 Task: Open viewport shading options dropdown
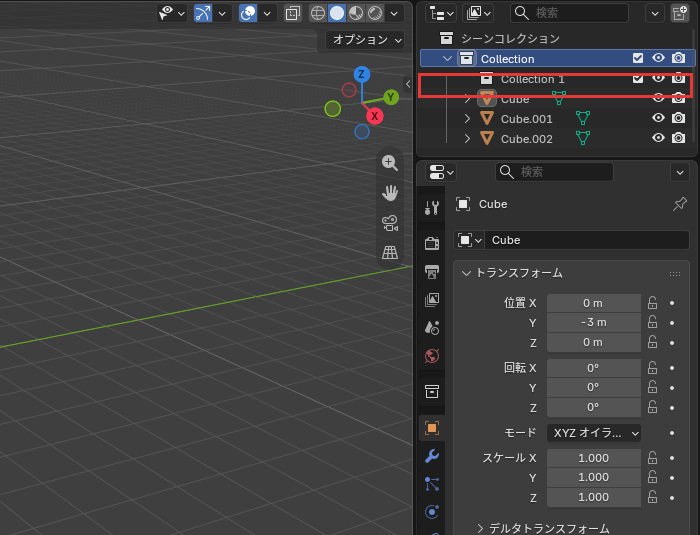pos(394,13)
